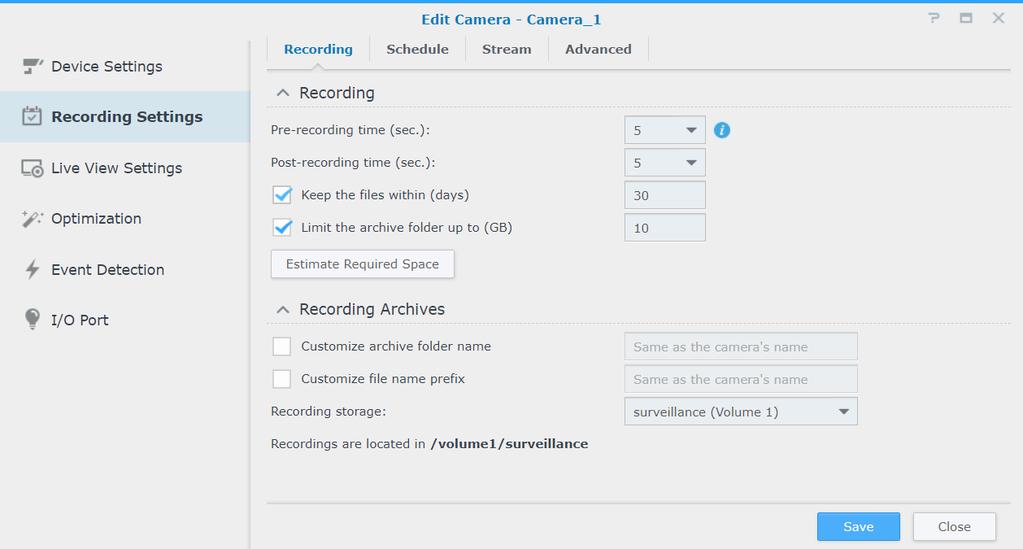1023x549 pixels.
Task: Open the Optimization section
Action: tap(125, 219)
